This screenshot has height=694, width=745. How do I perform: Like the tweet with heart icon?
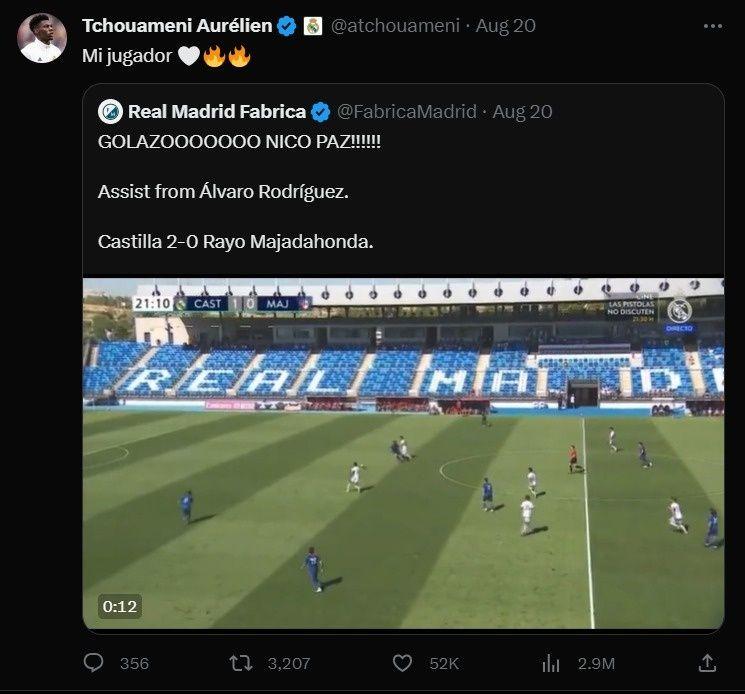402,662
